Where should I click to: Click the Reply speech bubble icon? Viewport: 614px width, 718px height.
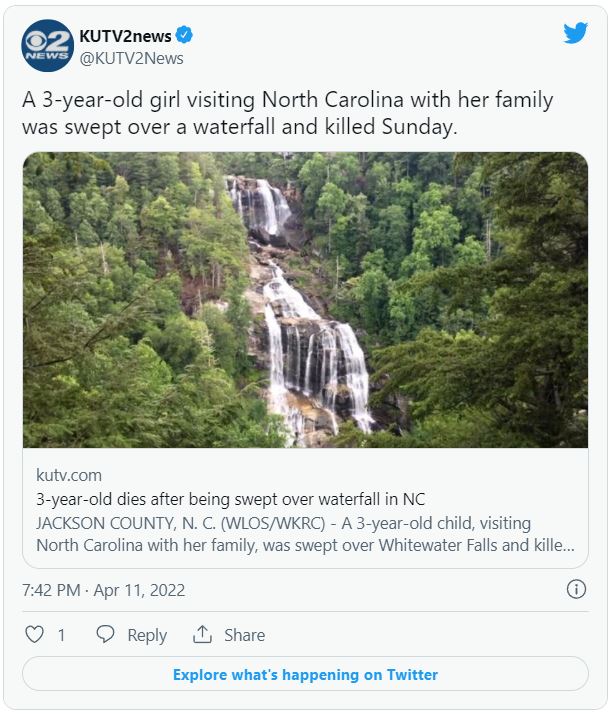tap(105, 635)
